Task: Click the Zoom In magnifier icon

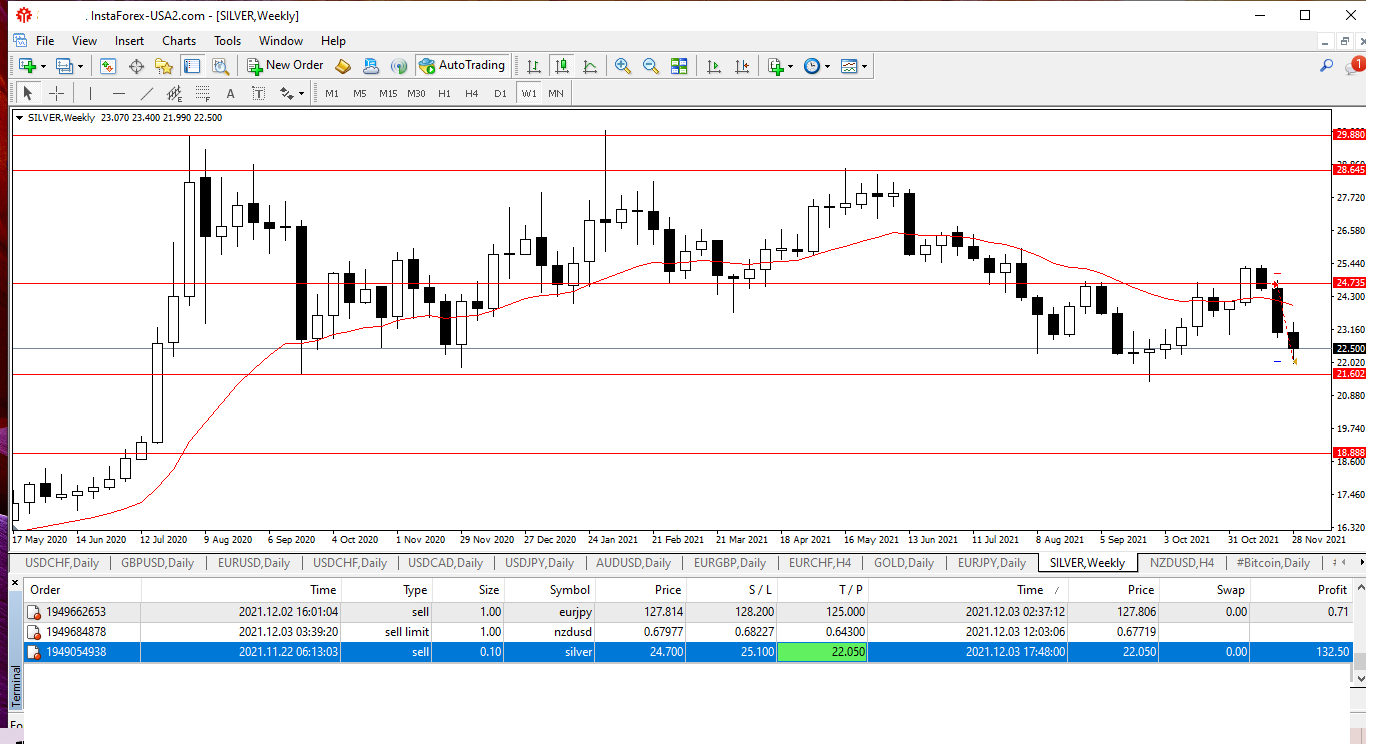Action: click(x=623, y=66)
